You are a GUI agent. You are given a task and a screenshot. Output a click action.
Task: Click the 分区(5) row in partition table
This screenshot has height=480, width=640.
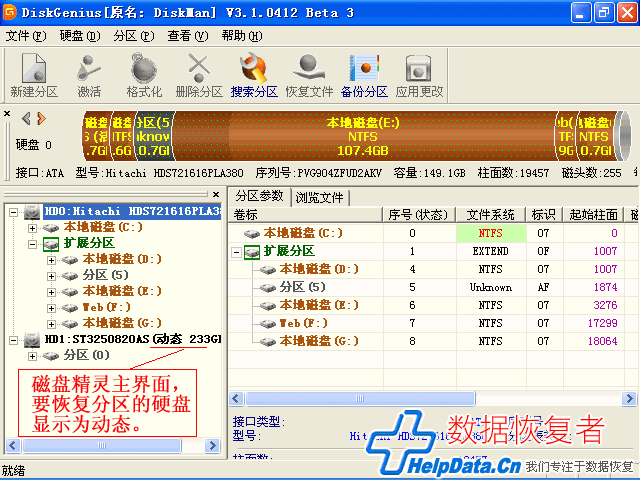click(x=433, y=287)
